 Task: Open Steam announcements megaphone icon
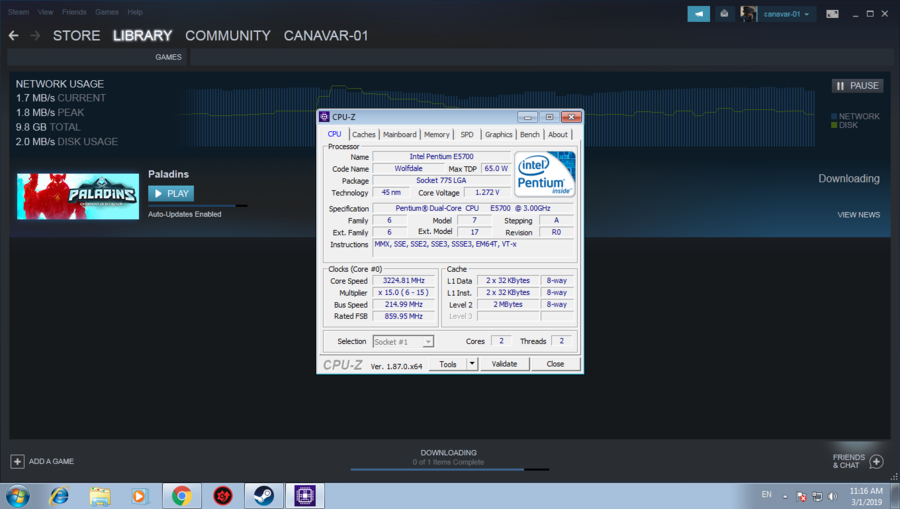pos(699,14)
